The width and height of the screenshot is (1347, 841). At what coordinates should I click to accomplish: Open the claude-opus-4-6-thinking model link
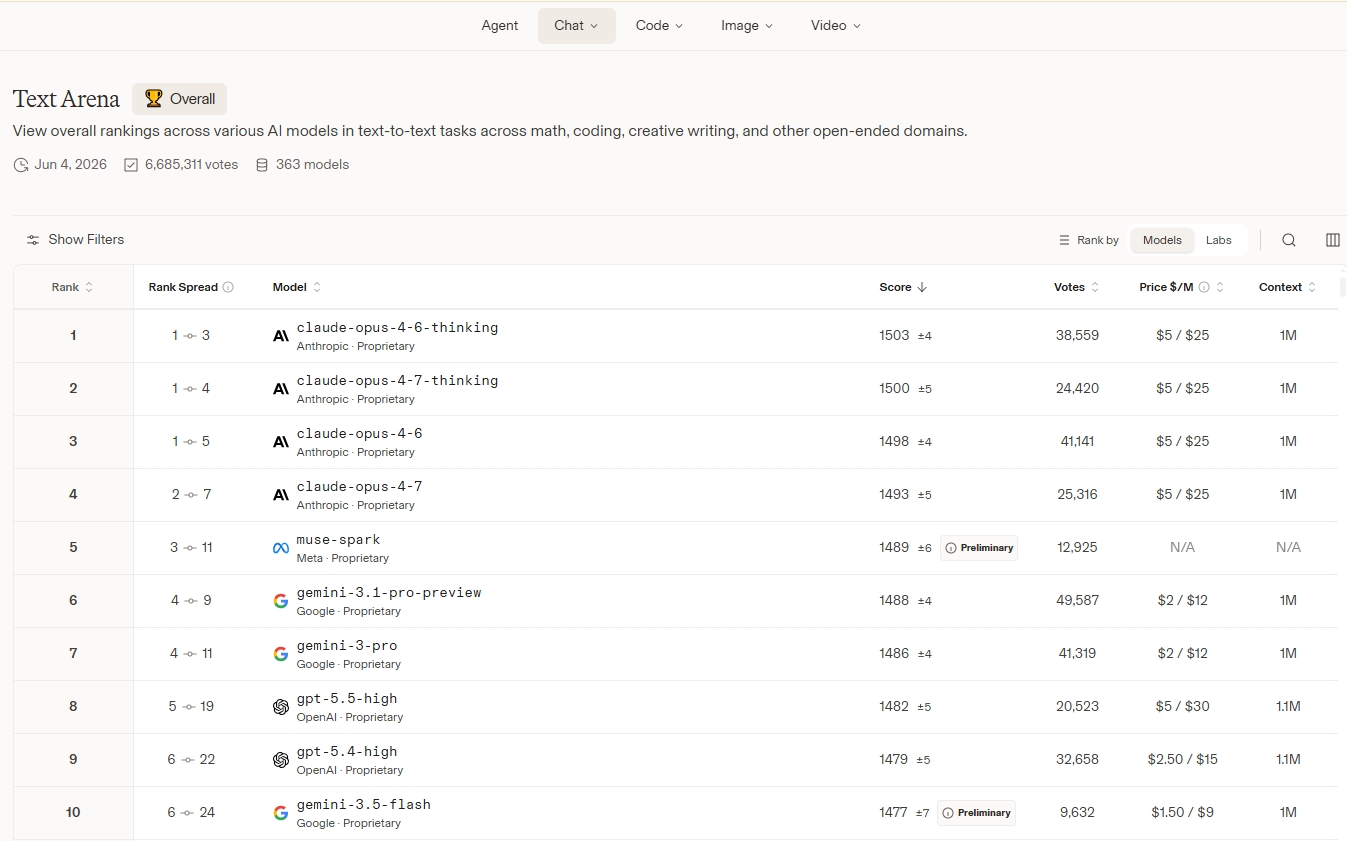(397, 328)
